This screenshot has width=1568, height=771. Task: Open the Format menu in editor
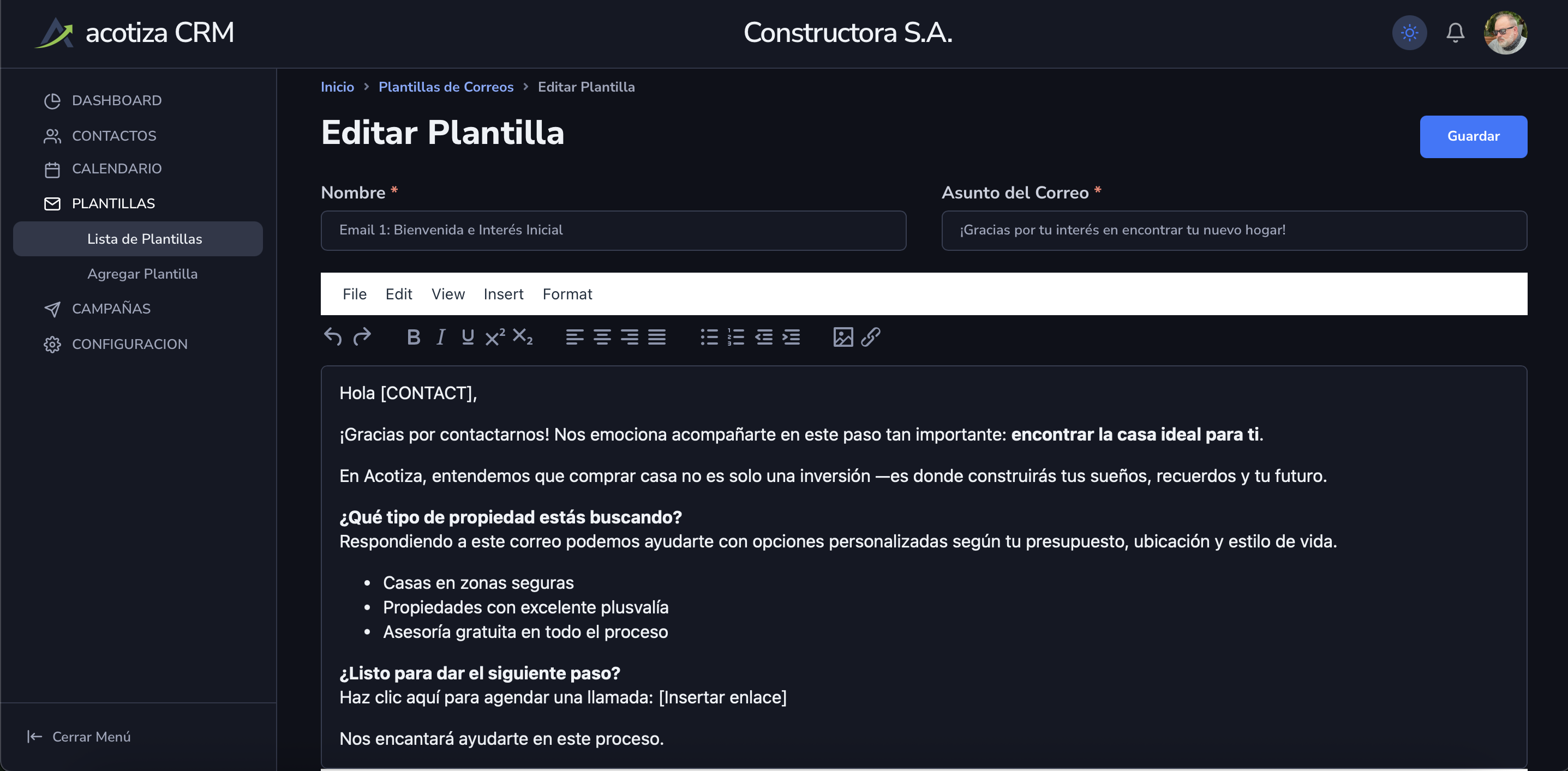[567, 294]
